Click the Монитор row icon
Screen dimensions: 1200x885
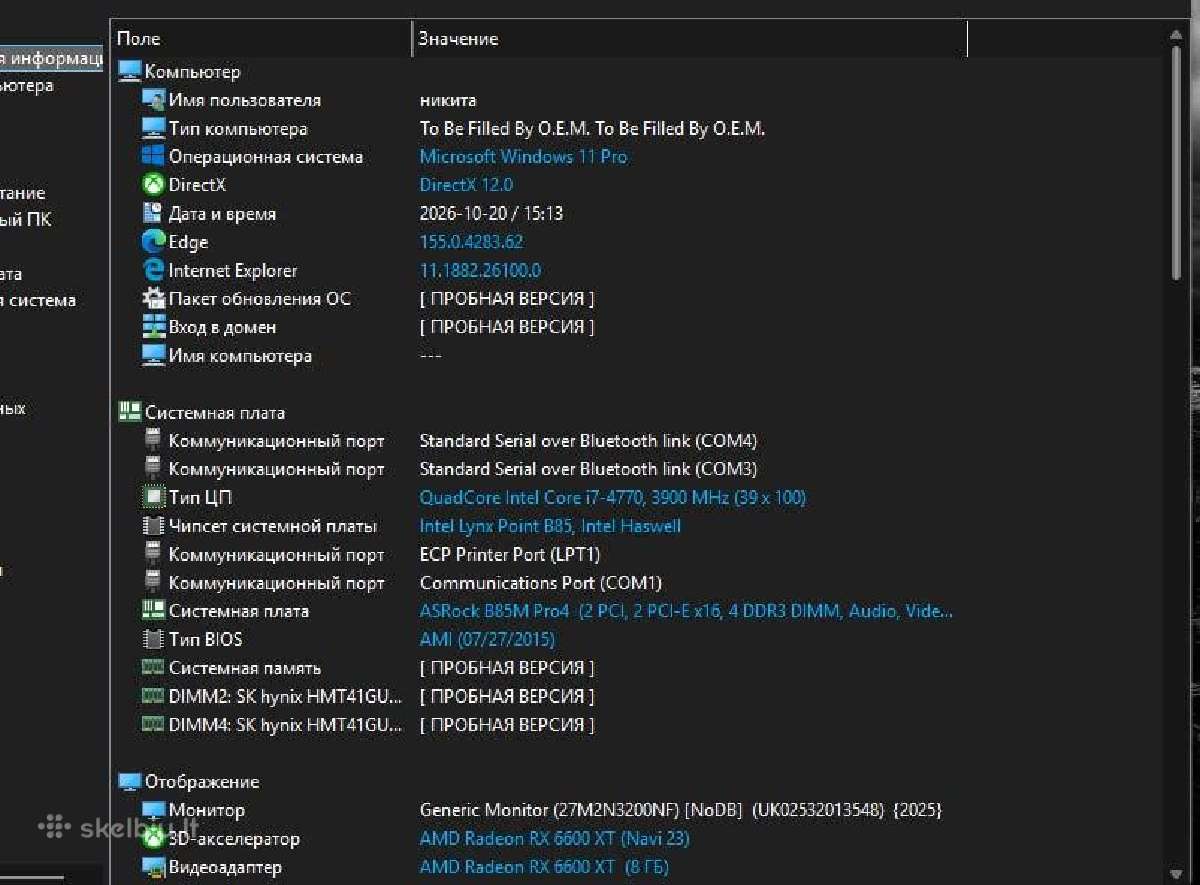click(x=153, y=810)
